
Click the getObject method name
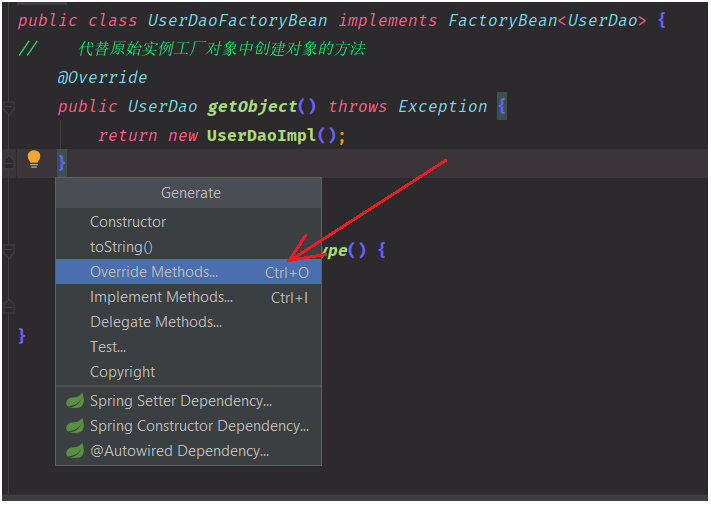click(252, 107)
